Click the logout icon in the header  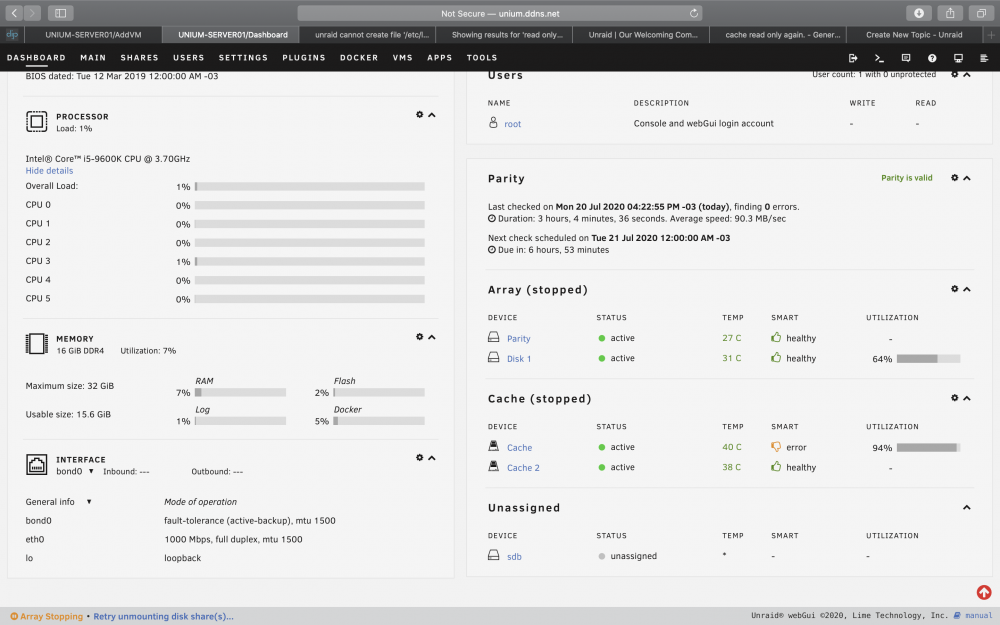point(853,58)
